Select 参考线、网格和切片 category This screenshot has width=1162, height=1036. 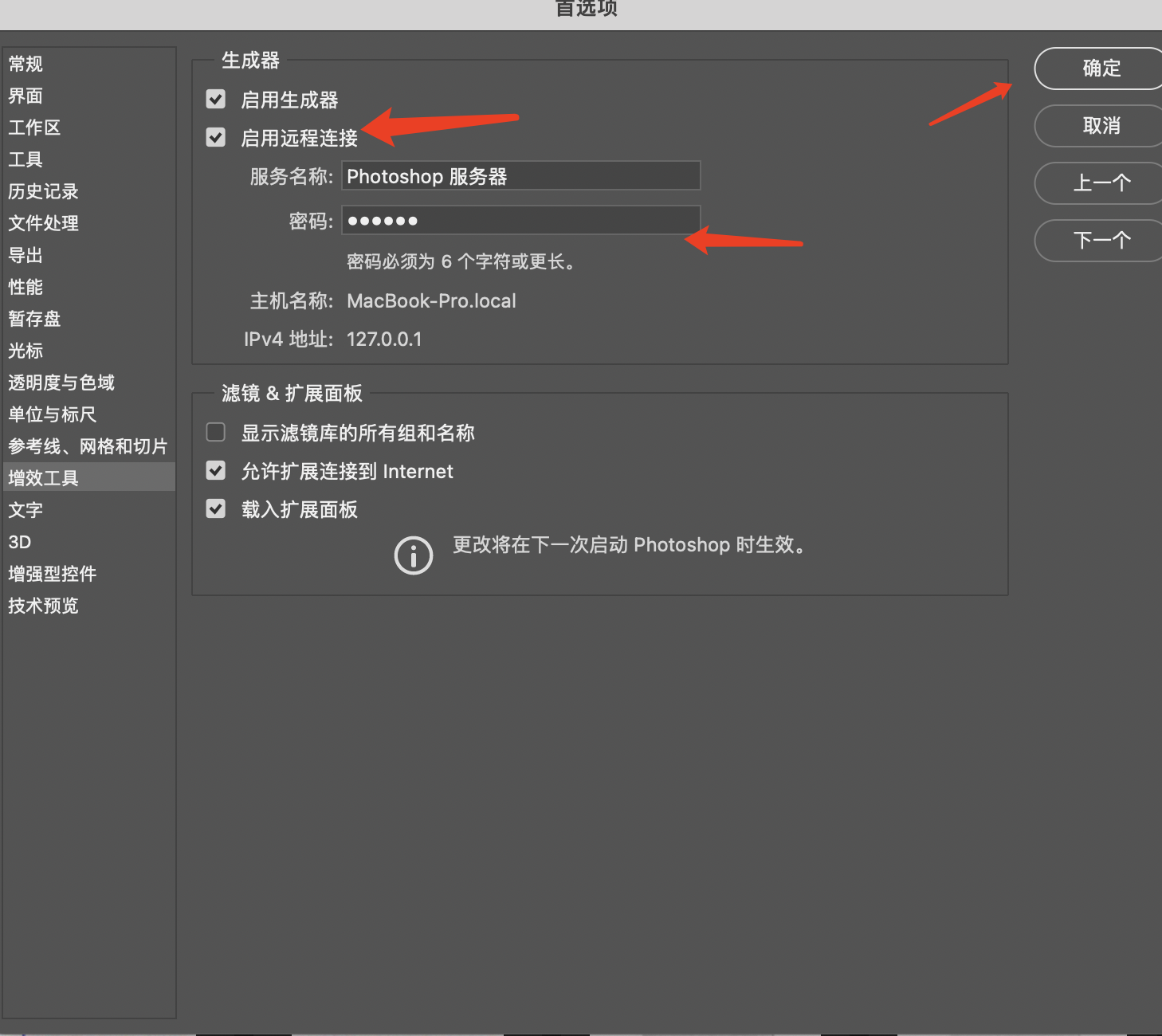[x=89, y=446]
